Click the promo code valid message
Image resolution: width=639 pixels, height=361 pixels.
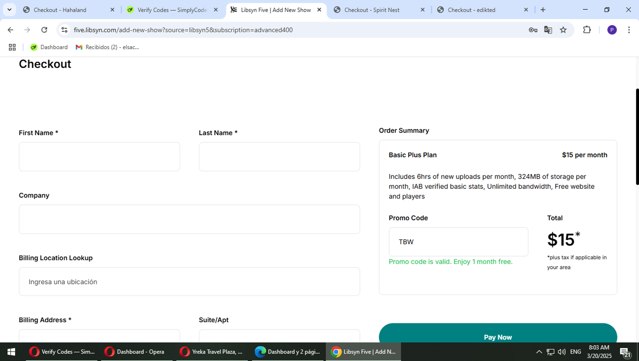click(x=450, y=262)
